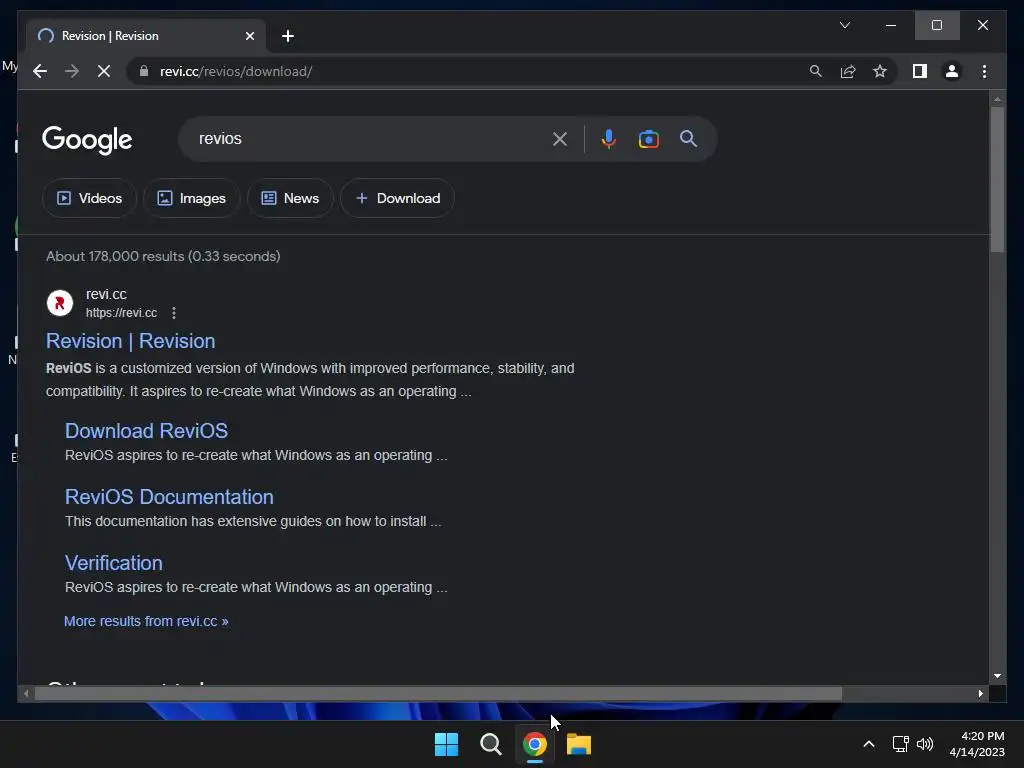The width and height of the screenshot is (1024, 768).
Task: Click the https://revi.cc URL text
Action: point(121,313)
